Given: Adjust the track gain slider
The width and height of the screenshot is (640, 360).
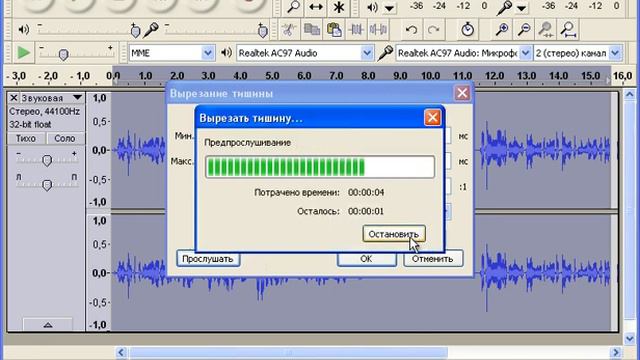Looking at the screenshot, I should (x=47, y=160).
